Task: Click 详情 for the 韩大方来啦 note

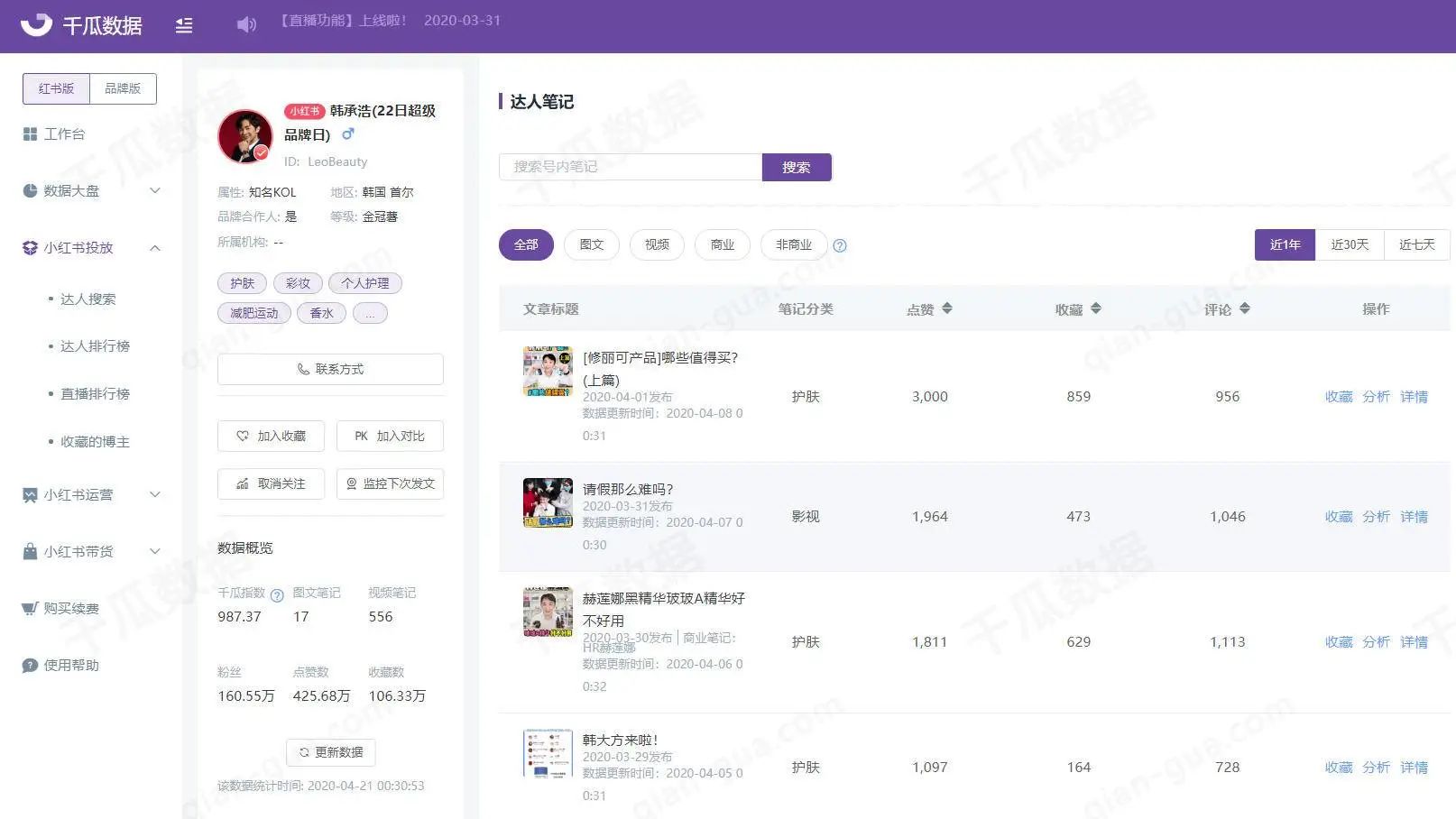Action: [x=1414, y=768]
